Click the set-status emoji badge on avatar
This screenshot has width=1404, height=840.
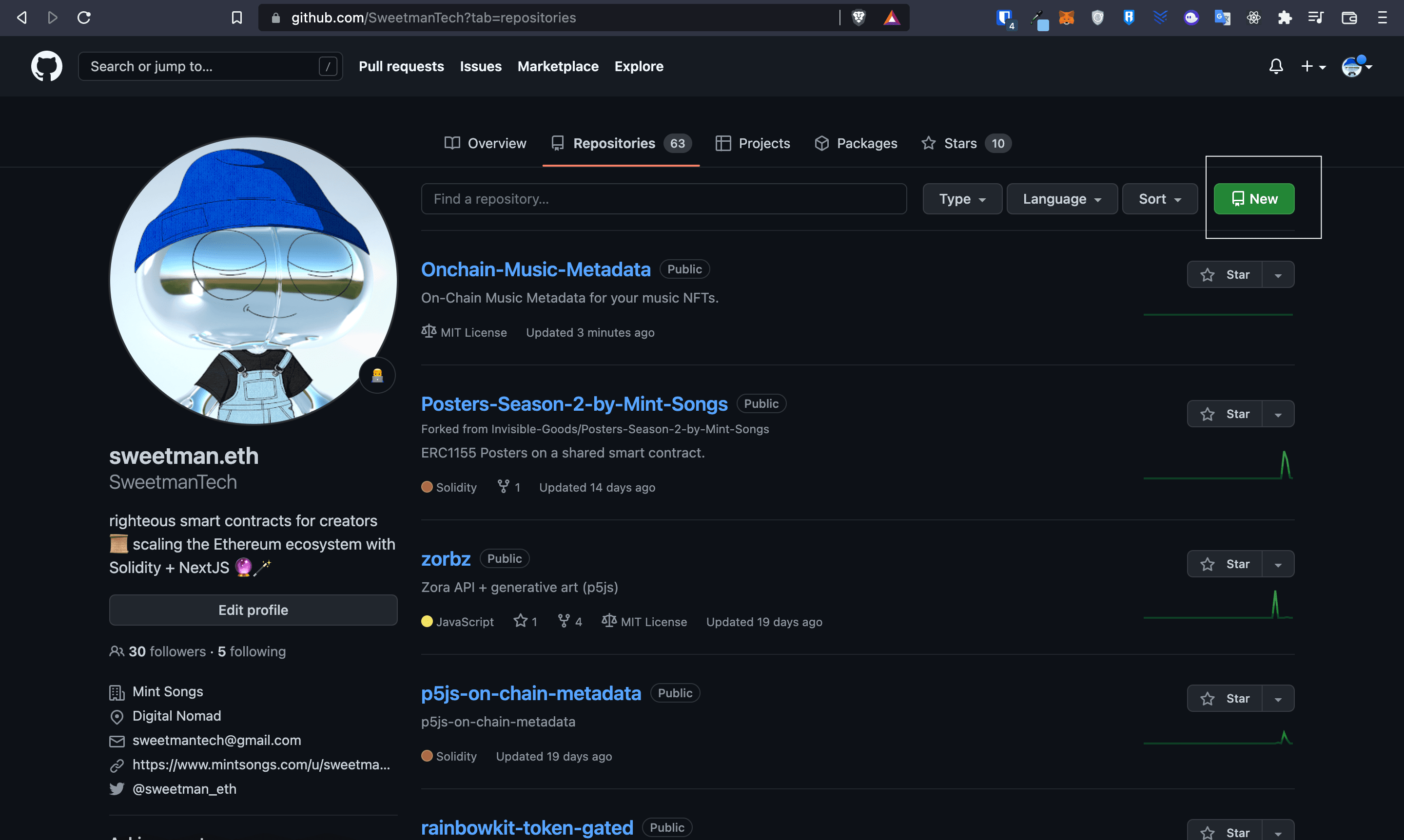(x=377, y=375)
